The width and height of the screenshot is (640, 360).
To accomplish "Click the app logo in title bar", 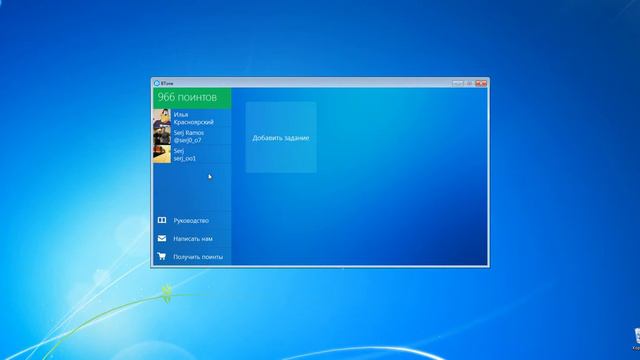I will point(157,83).
